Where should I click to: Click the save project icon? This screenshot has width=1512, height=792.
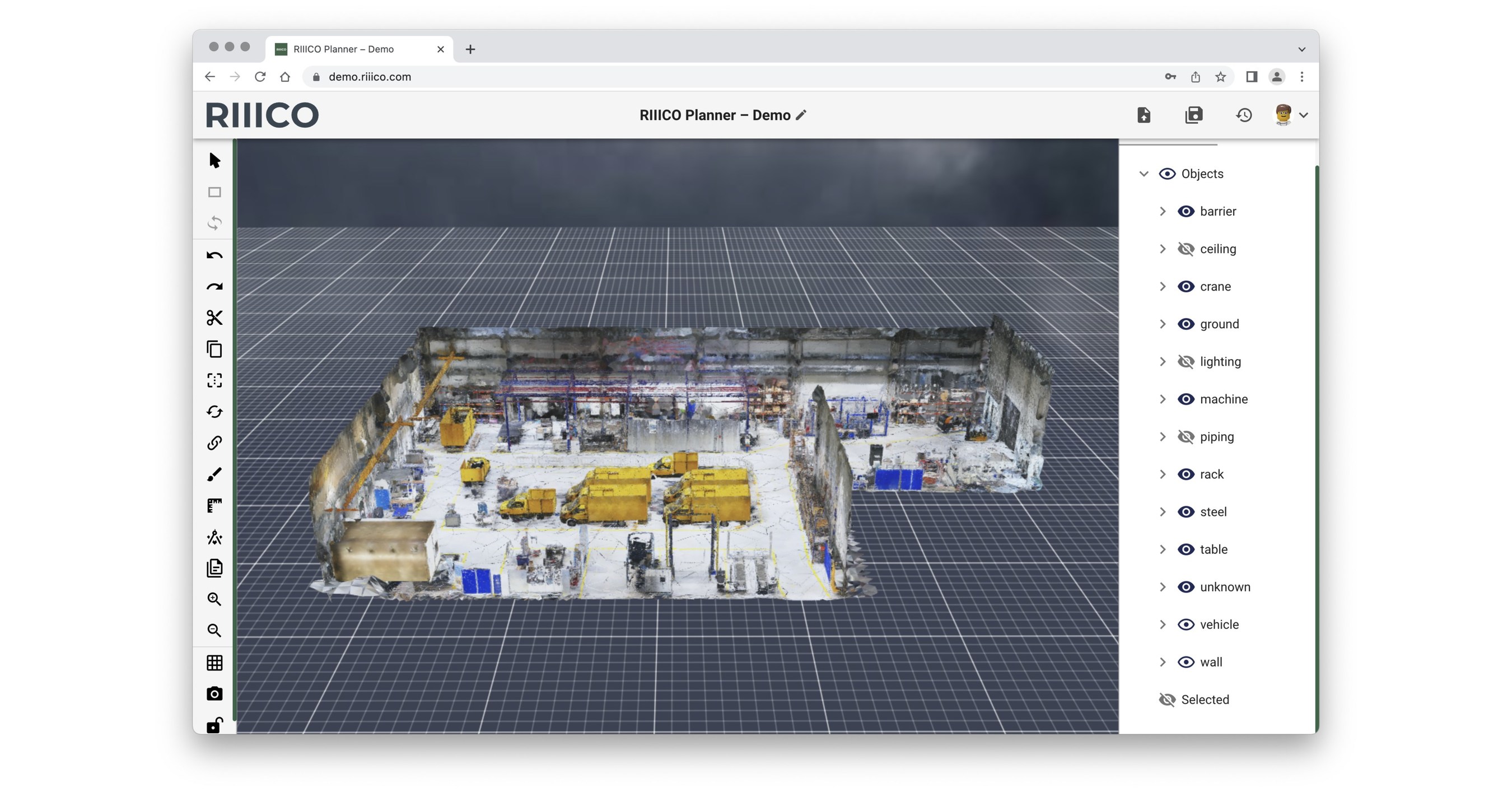tap(1194, 115)
